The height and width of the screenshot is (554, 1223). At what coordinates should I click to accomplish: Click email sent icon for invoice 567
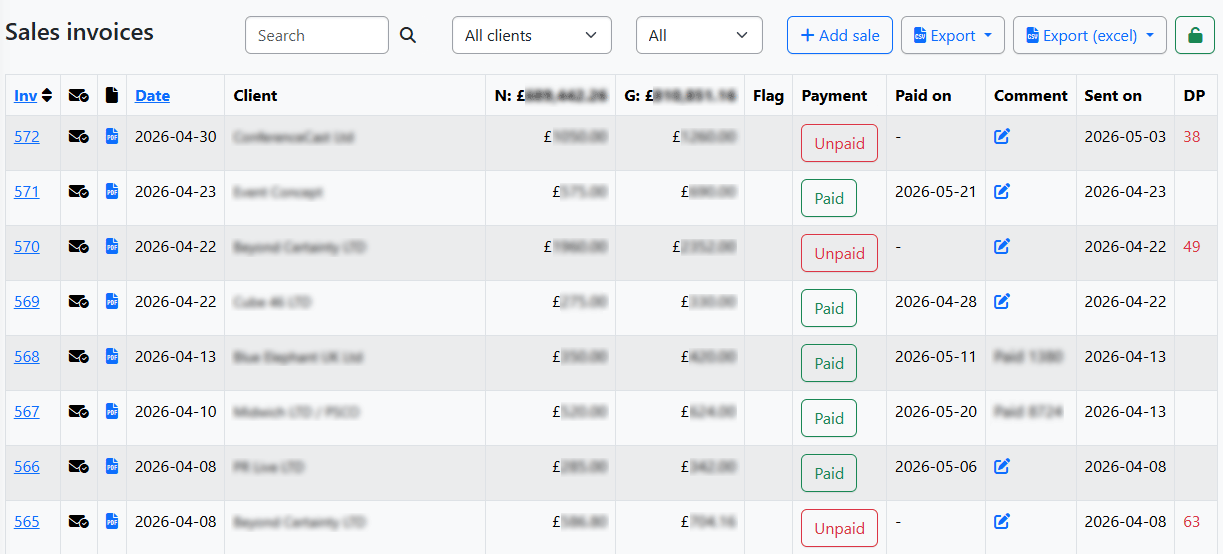pos(78,411)
